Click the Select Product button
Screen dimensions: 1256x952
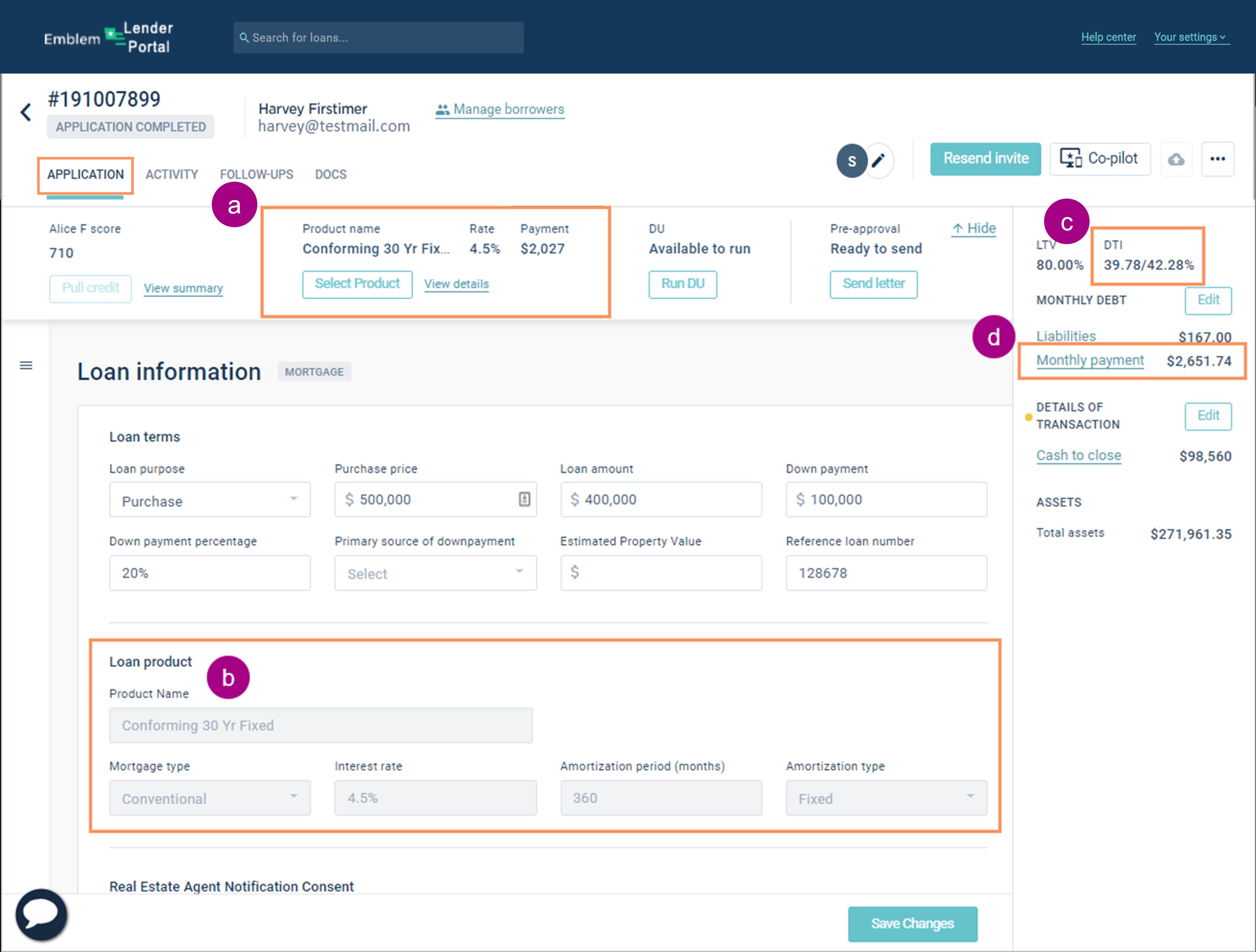pos(357,284)
